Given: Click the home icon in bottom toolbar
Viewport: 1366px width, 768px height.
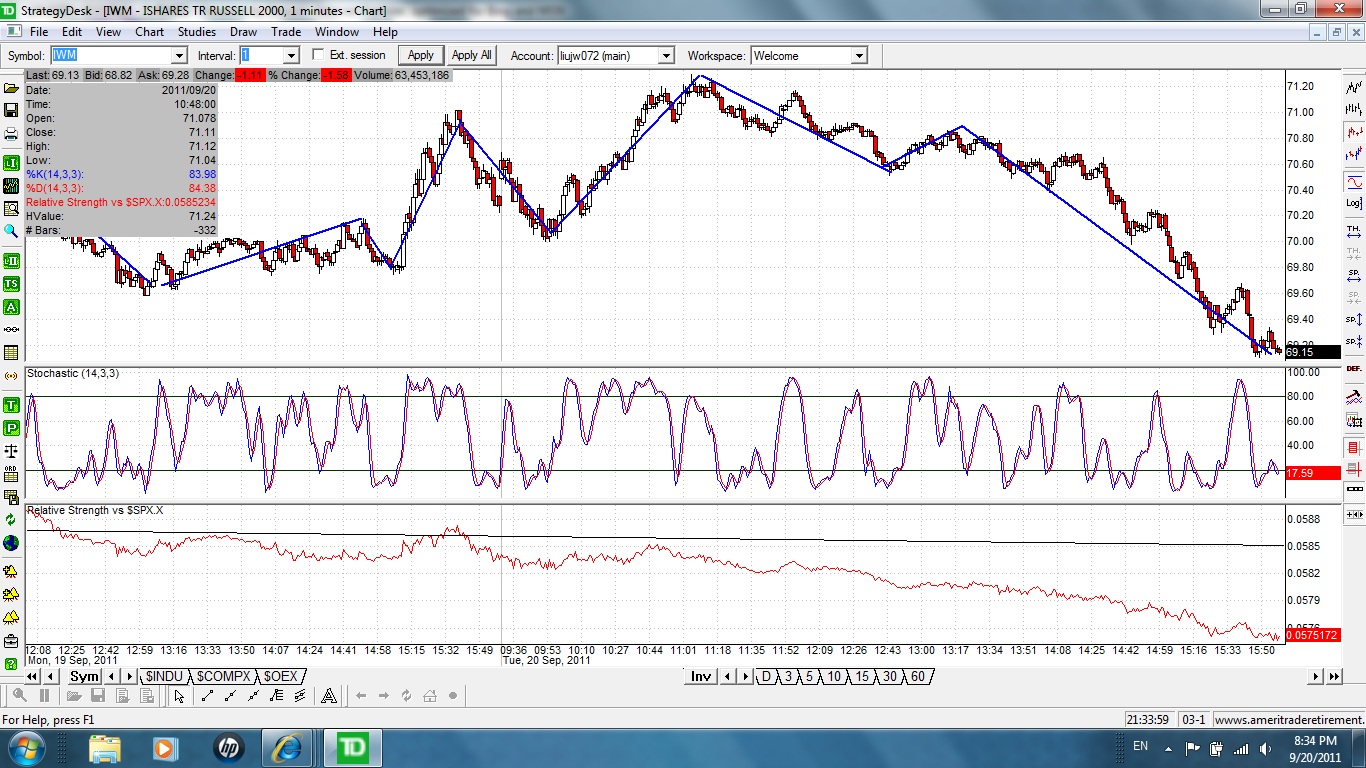Looking at the screenshot, I should click(430, 696).
